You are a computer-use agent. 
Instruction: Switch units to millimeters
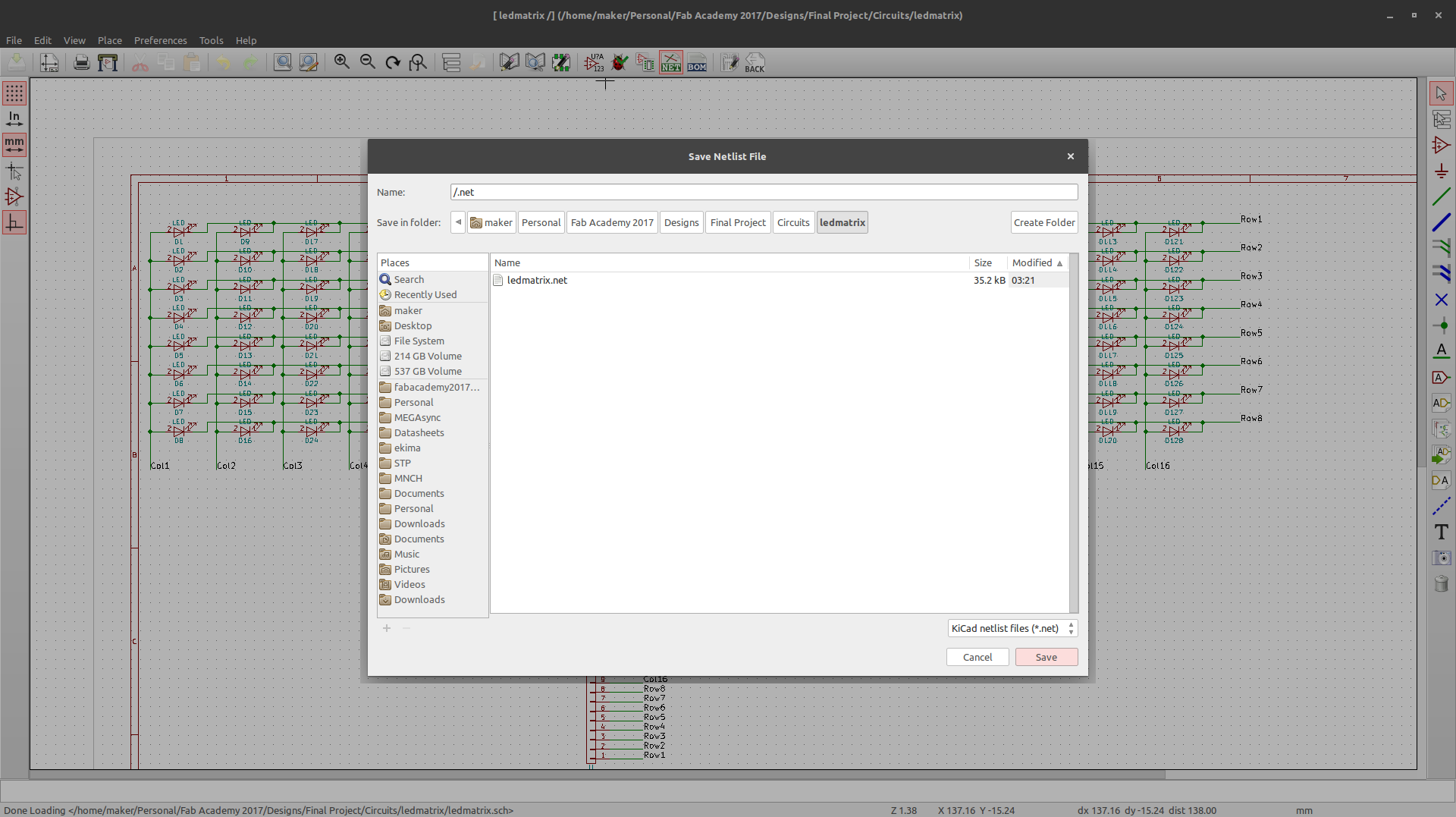coord(14,145)
